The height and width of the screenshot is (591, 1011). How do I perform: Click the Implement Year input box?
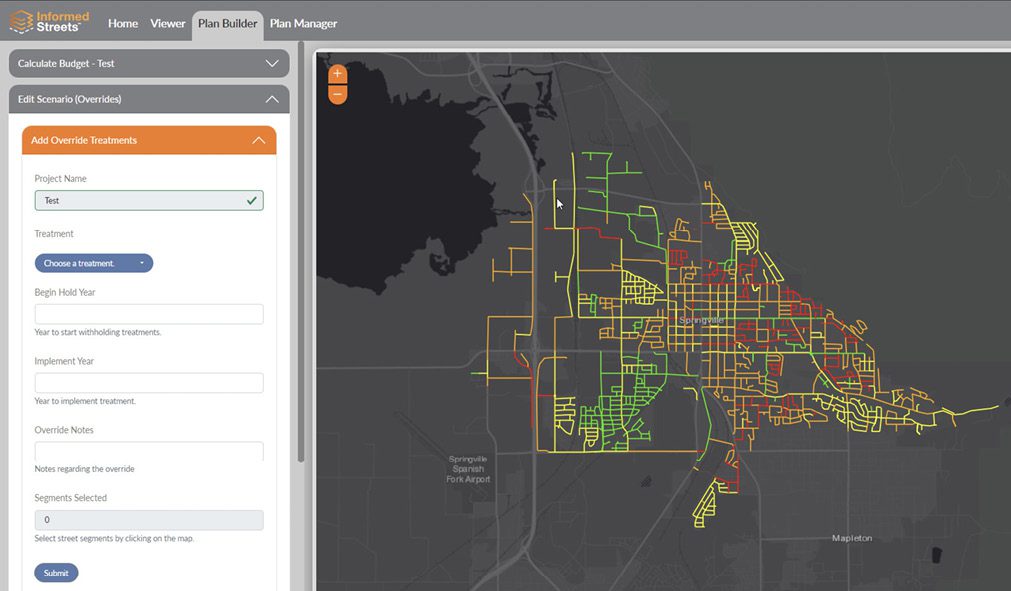pyautogui.click(x=149, y=383)
